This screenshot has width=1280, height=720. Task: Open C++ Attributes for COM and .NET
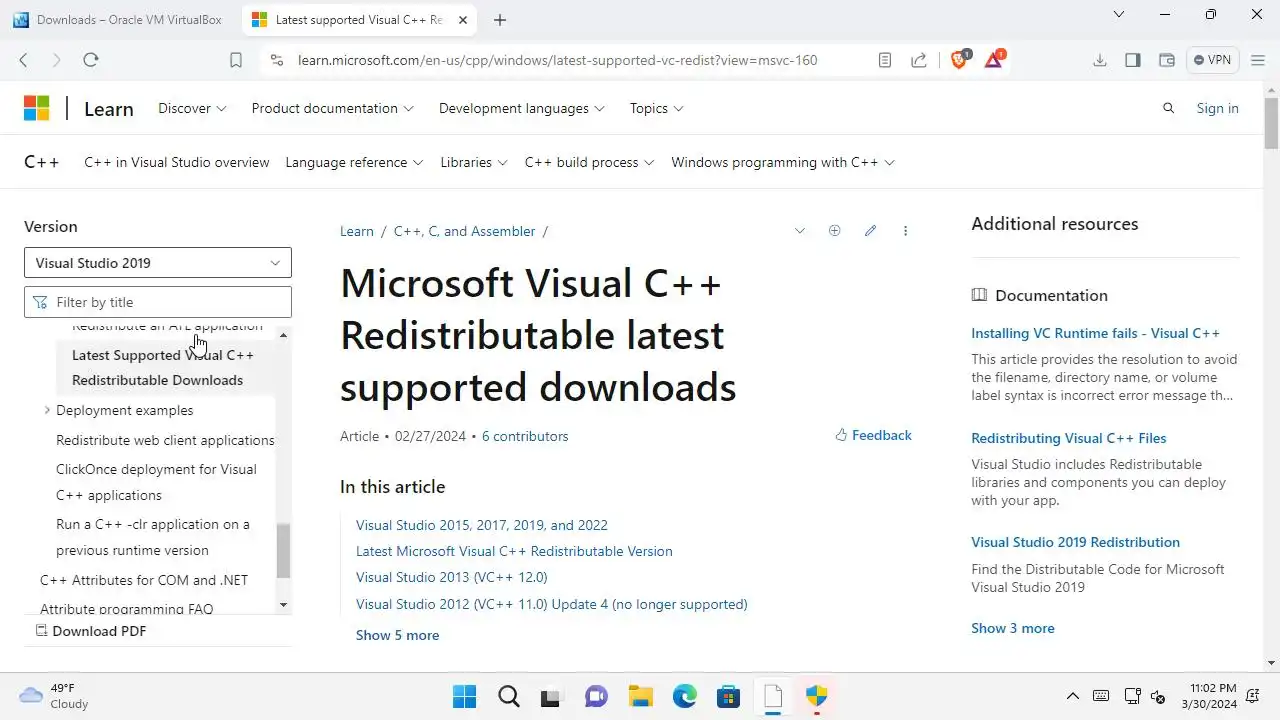point(144,580)
